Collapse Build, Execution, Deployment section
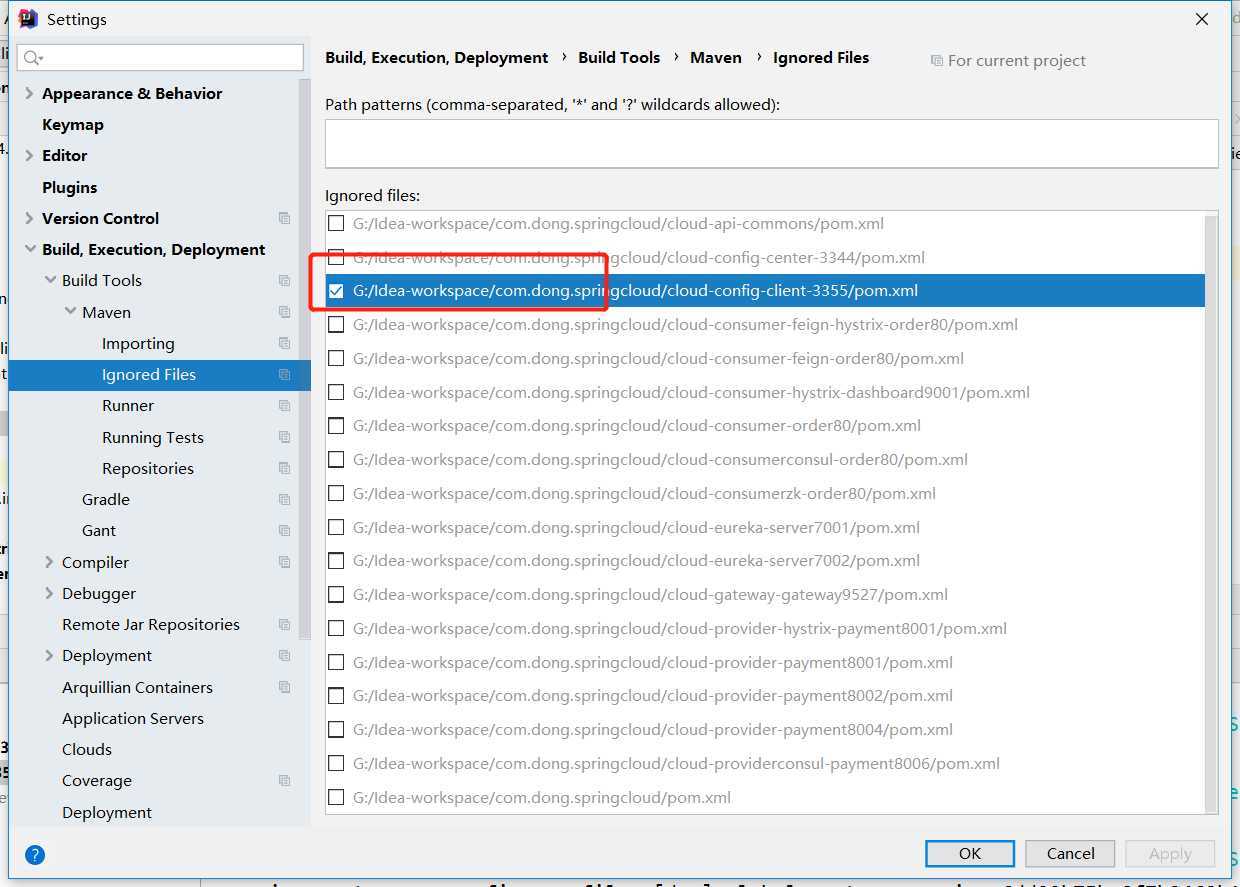This screenshot has height=887, width=1240. [29, 249]
